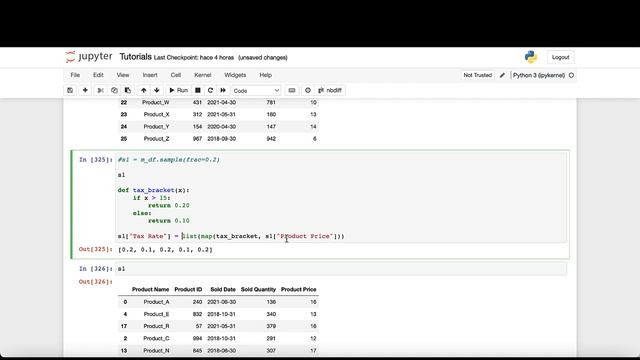The height and width of the screenshot is (360, 640).
Task: Click the Product_X row in upper table
Action: click(x=218, y=114)
